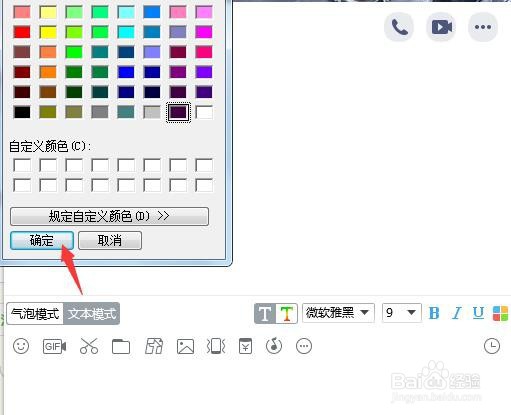Screen dimensions: 511x415
Task: Toggle bold text formatting
Action: 434,313
